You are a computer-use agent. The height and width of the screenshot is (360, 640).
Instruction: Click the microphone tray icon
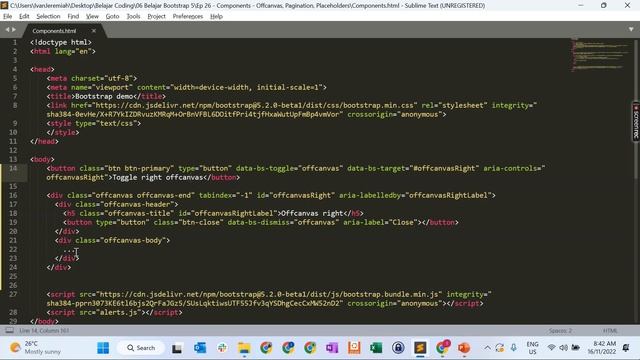[x=513, y=348]
